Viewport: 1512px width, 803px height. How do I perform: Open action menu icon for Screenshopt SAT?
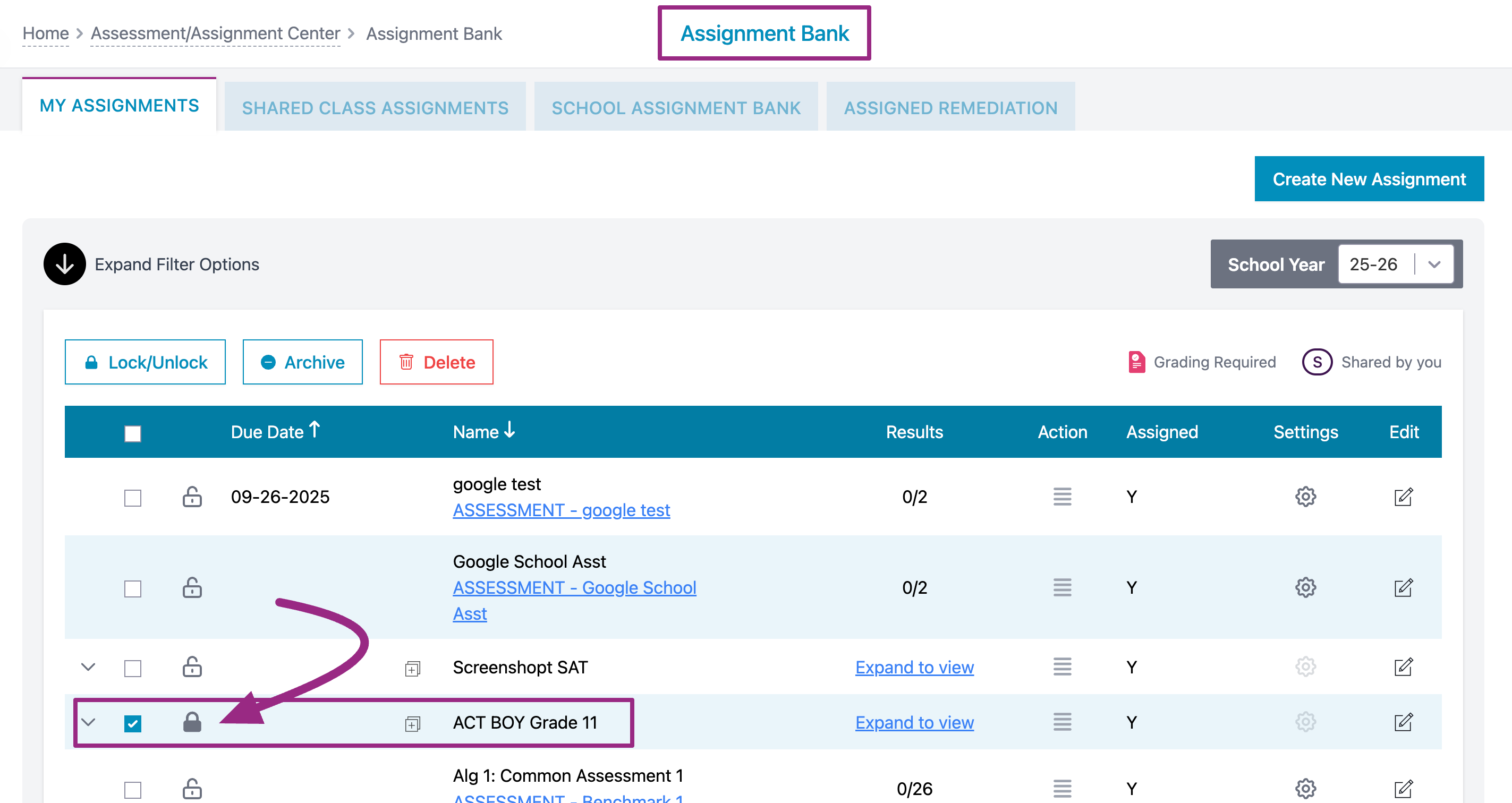[x=1062, y=667]
